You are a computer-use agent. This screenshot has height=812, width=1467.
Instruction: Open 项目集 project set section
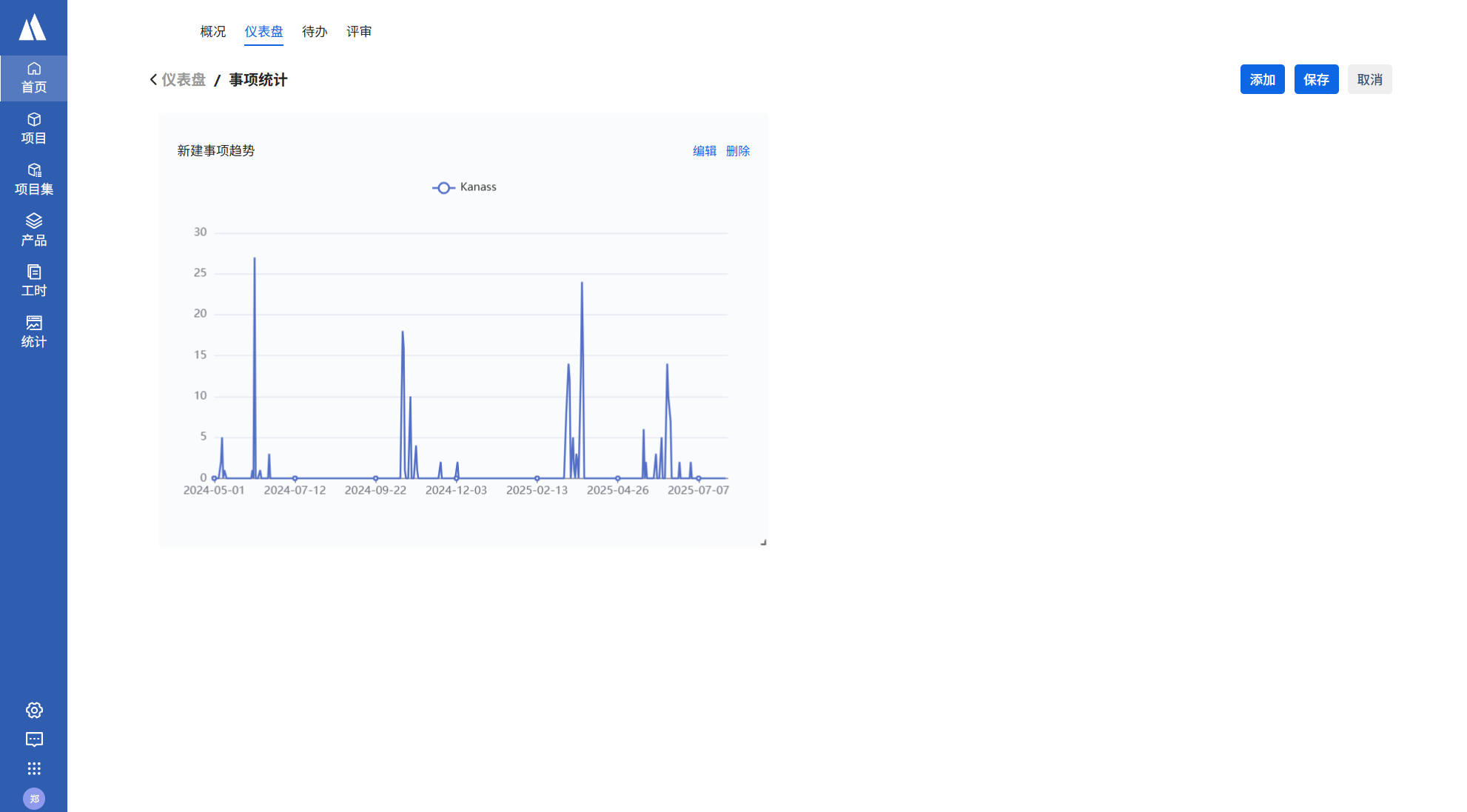click(33, 179)
